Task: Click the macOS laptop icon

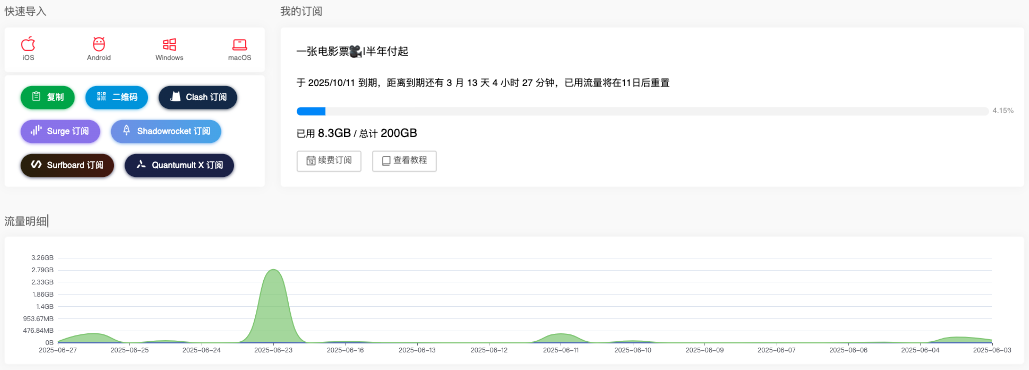Action: click(240, 45)
